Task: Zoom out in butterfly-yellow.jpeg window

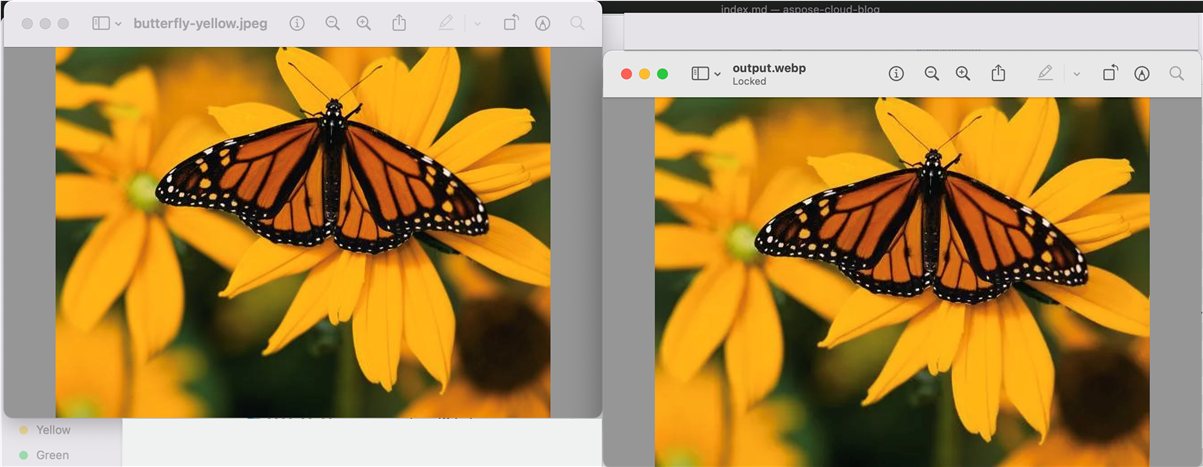Action: tap(332, 23)
